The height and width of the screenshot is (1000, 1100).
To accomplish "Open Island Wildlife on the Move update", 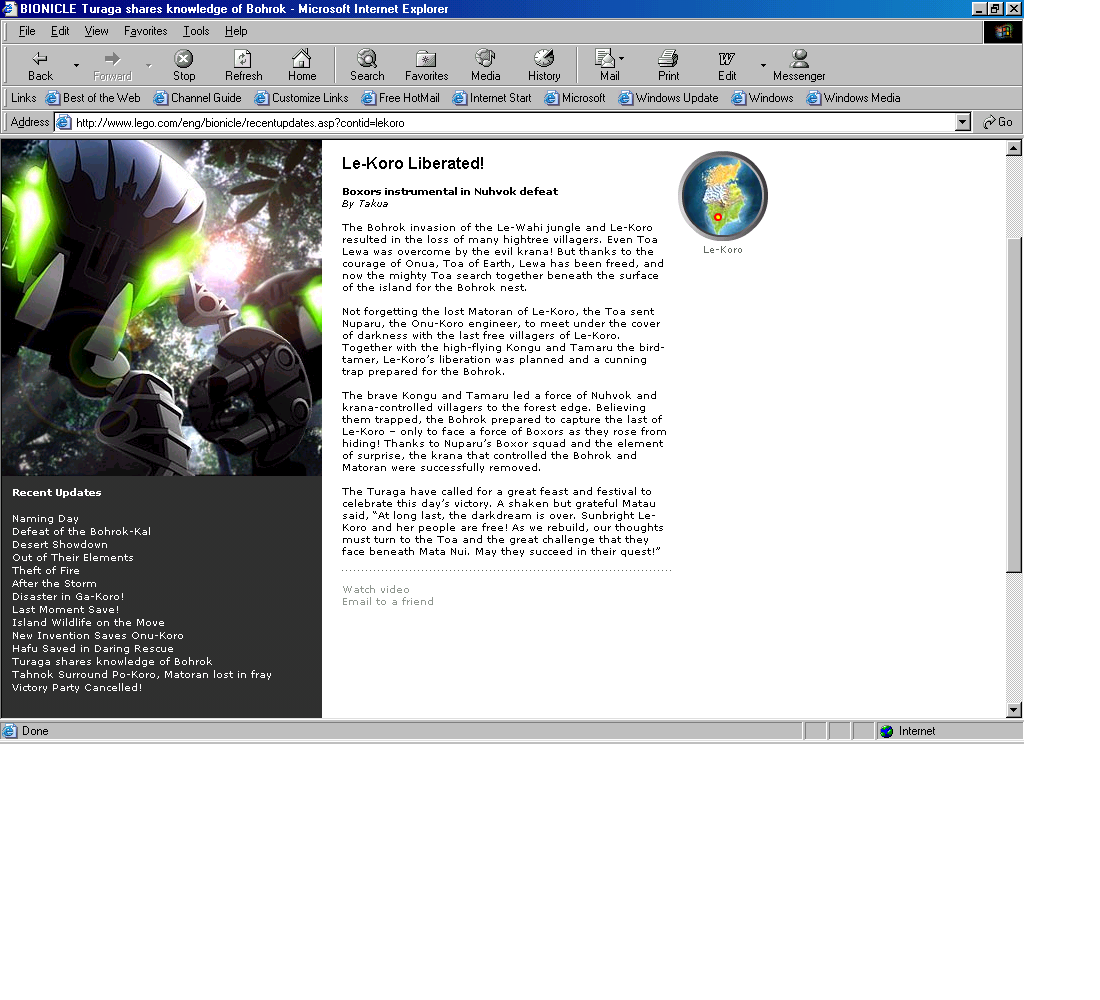I will (x=88, y=622).
